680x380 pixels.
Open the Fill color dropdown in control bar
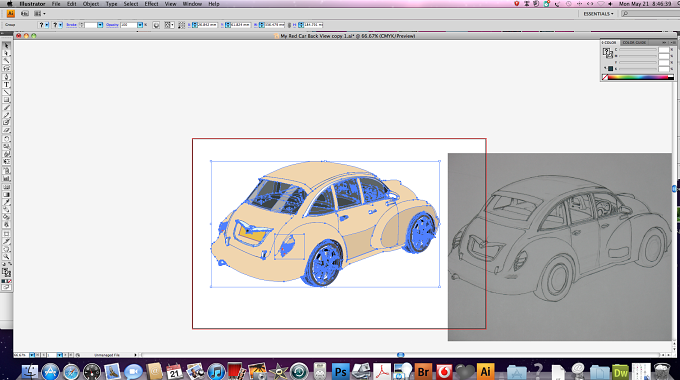[46, 25]
